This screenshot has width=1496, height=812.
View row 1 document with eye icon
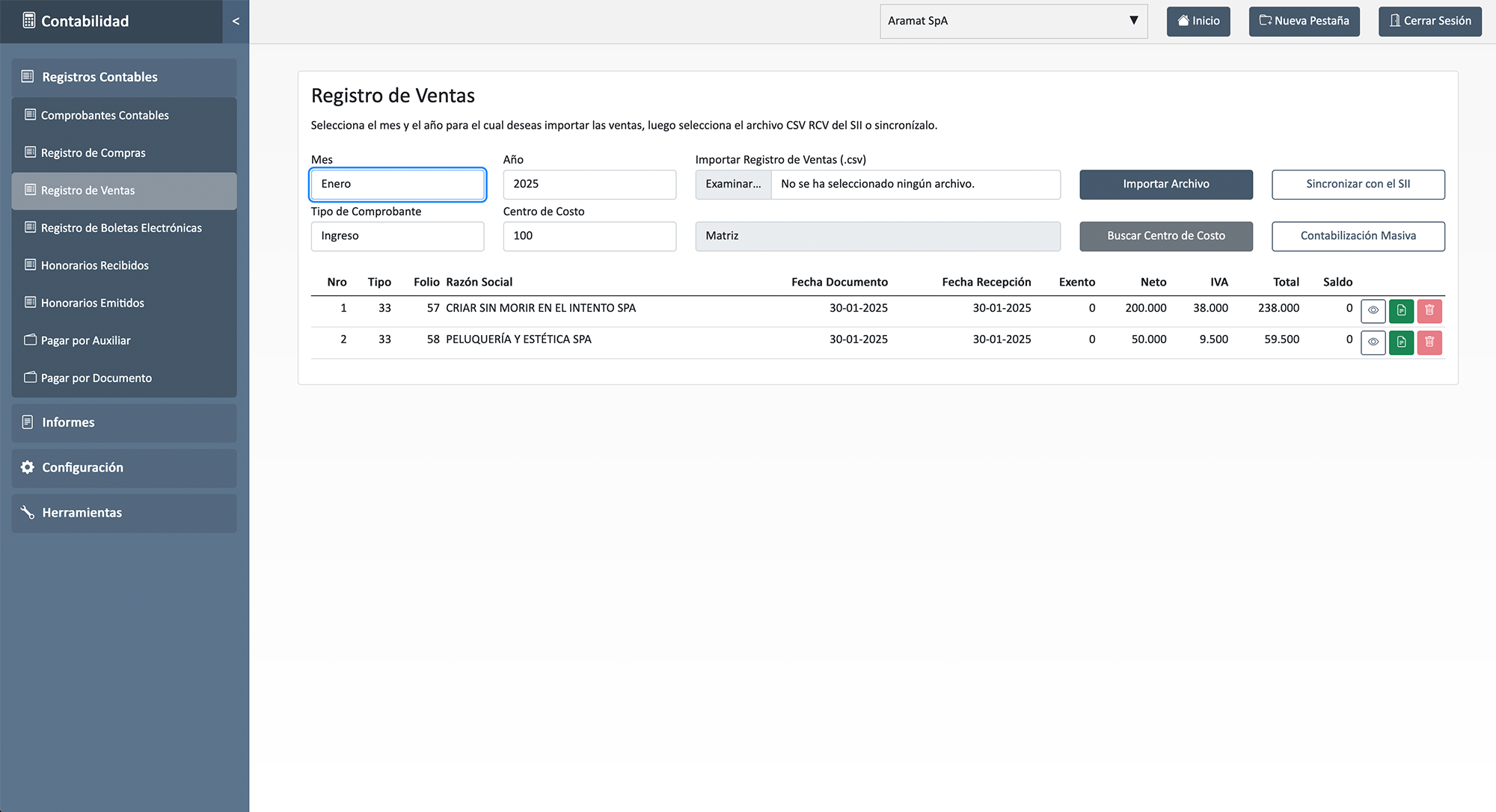pyautogui.click(x=1373, y=310)
